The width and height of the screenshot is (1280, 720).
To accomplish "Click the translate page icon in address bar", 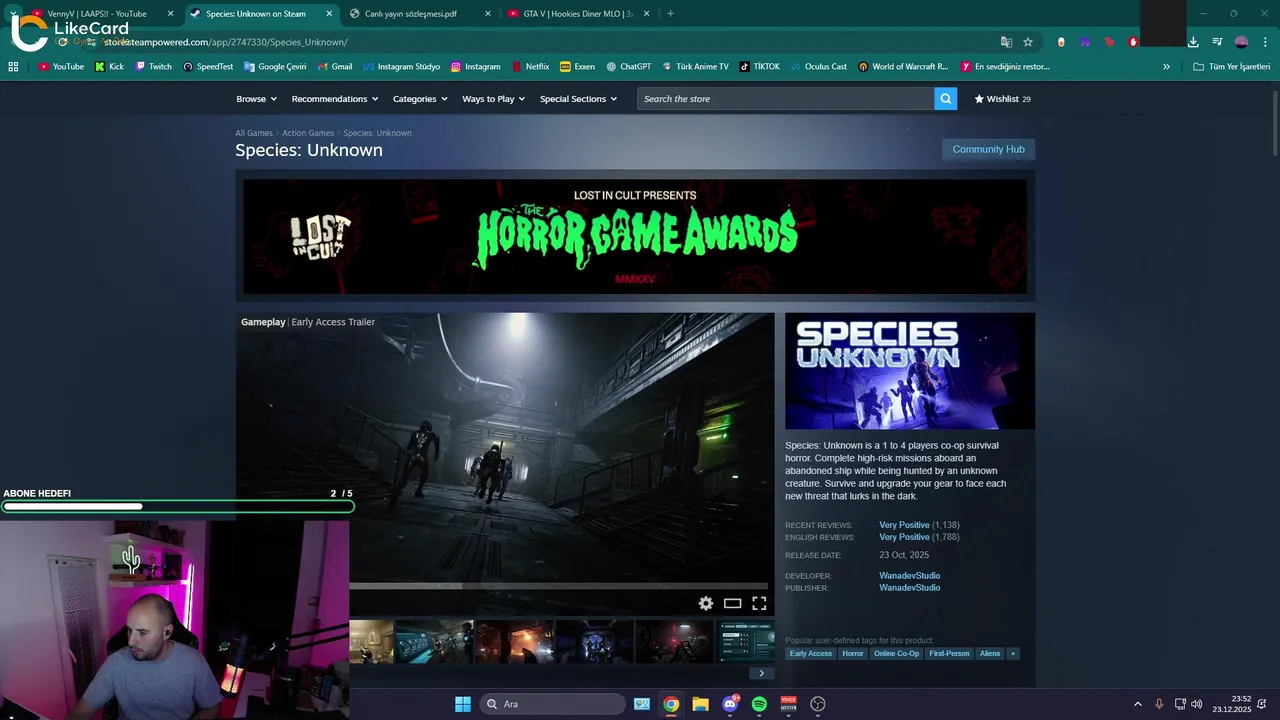I will 1006,42.
